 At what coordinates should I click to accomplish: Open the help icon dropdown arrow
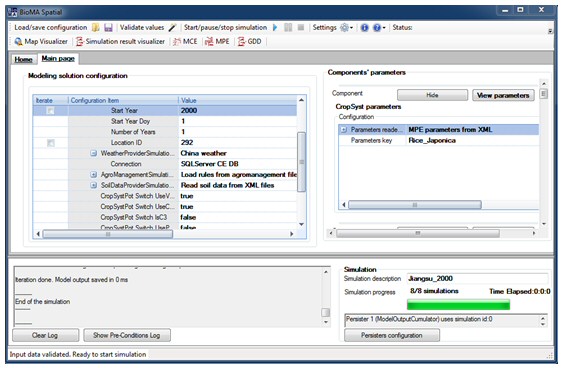point(384,28)
